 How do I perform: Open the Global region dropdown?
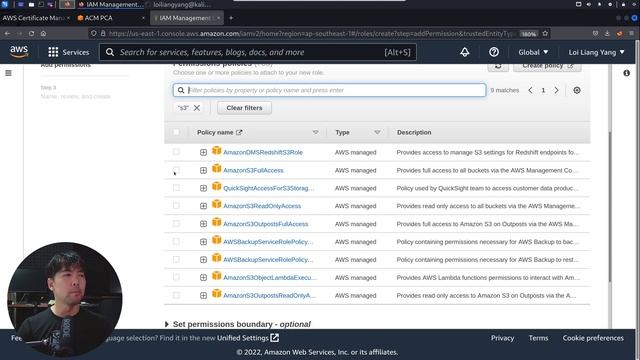pyautogui.click(x=533, y=52)
